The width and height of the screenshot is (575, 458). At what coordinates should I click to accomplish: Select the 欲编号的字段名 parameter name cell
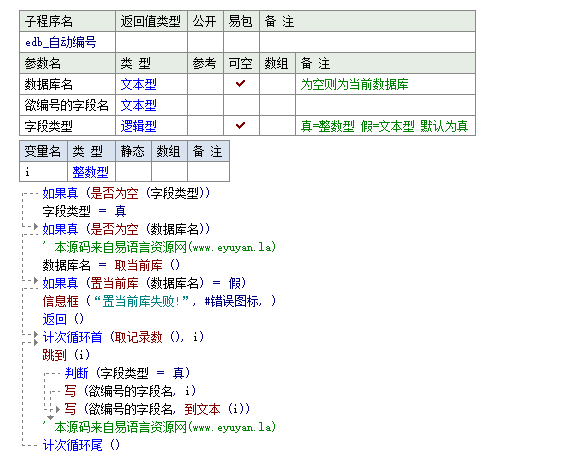click(67, 105)
